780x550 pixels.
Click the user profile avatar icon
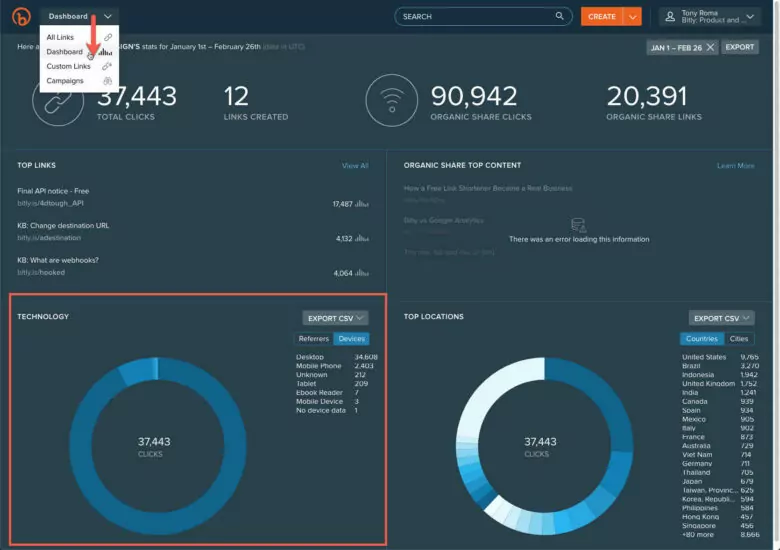pyautogui.click(x=670, y=16)
